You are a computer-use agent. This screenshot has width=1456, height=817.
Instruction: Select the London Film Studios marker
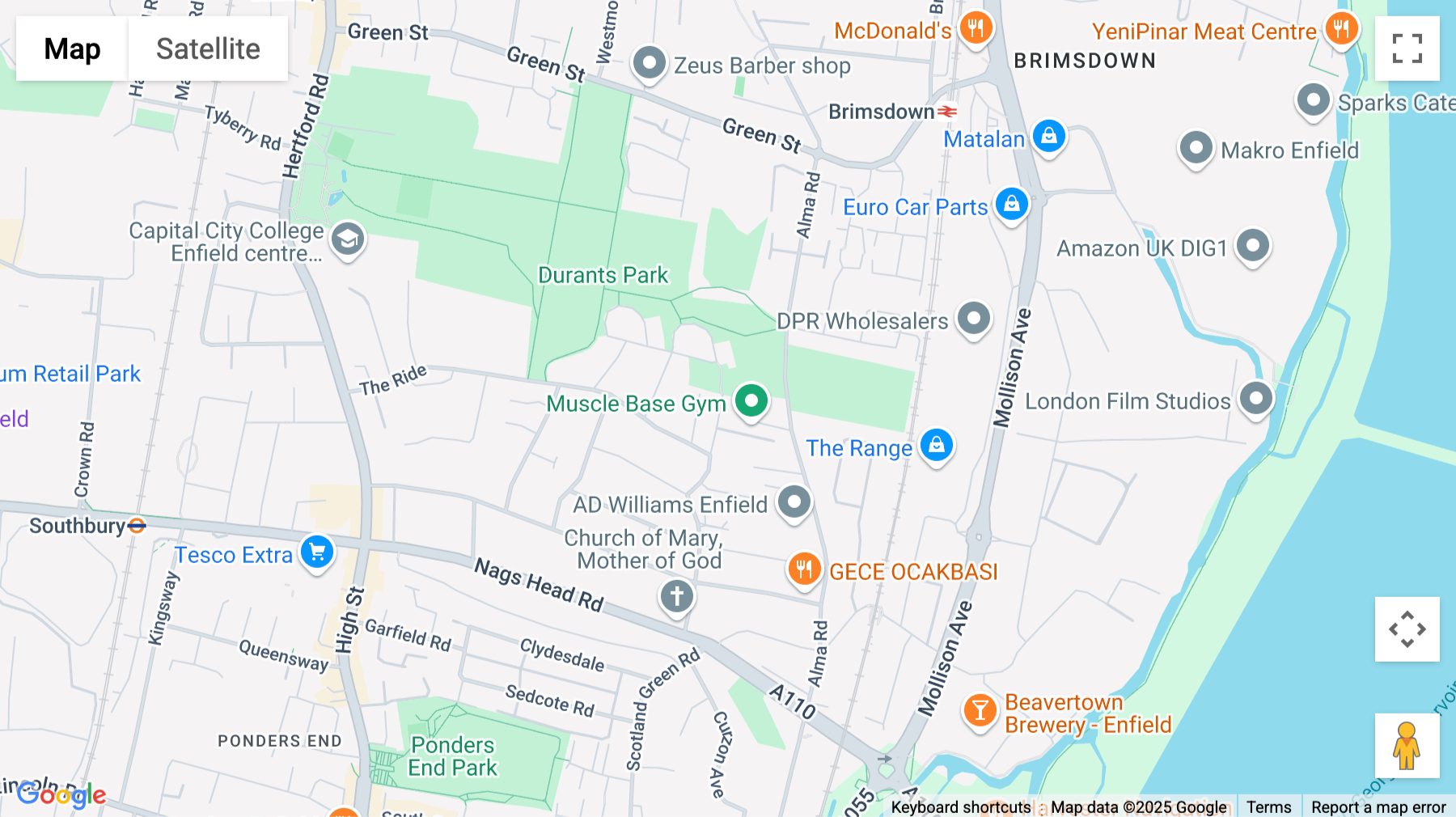coord(1256,400)
